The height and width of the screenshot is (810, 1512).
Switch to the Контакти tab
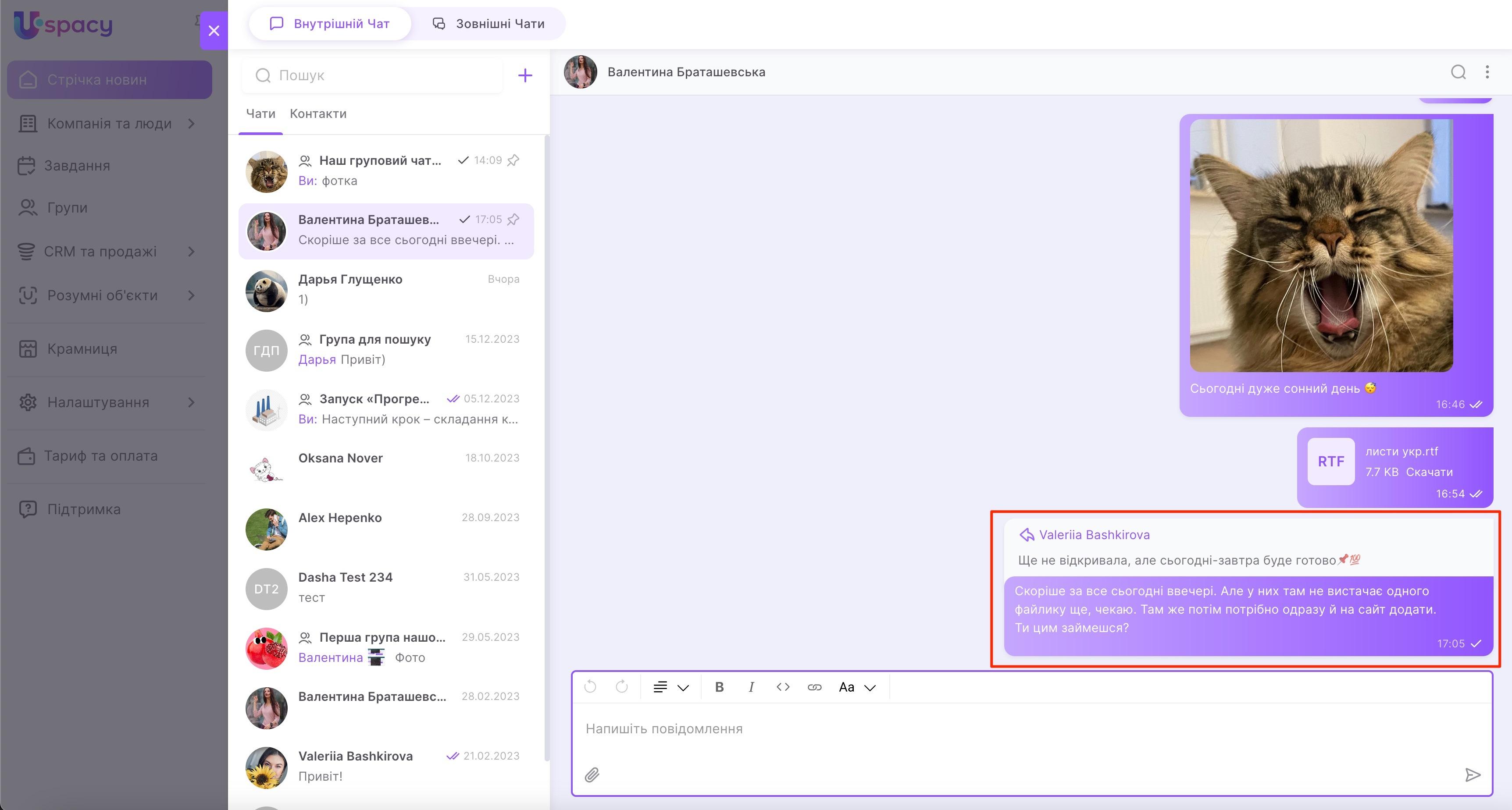pyautogui.click(x=318, y=114)
